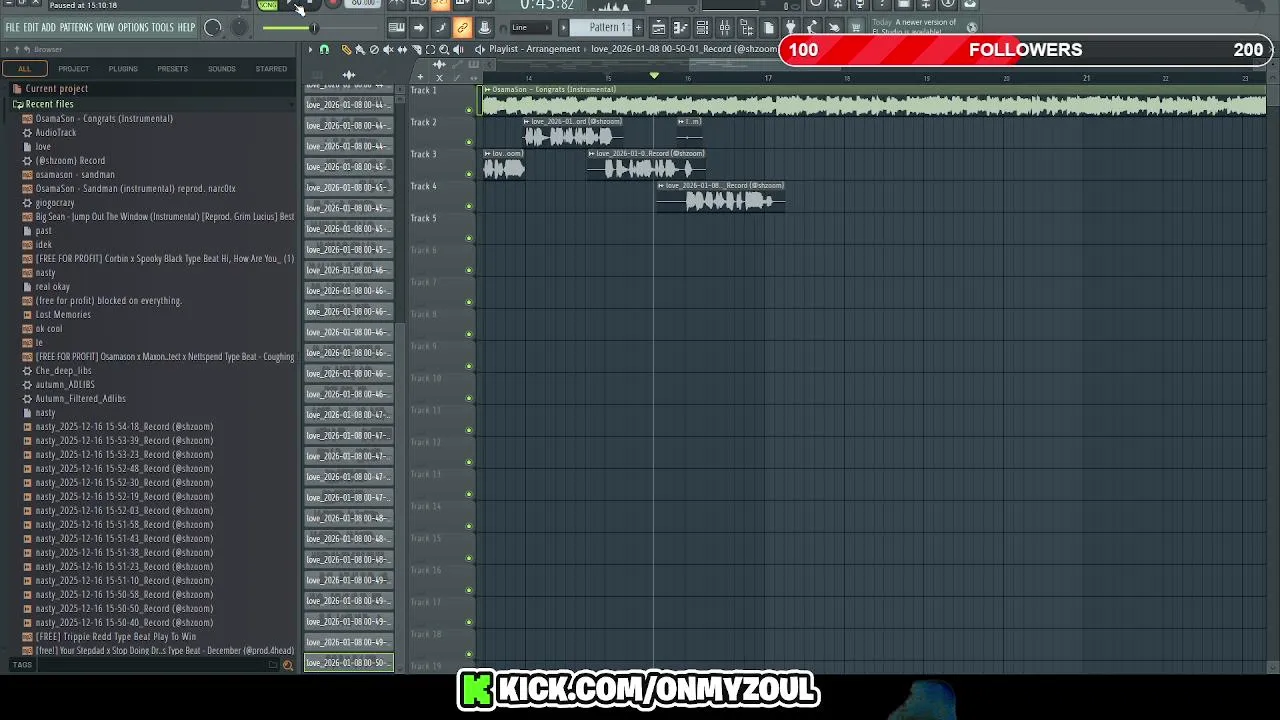Open the FILE menu
This screenshot has height=720, width=1280.
pos(13,27)
